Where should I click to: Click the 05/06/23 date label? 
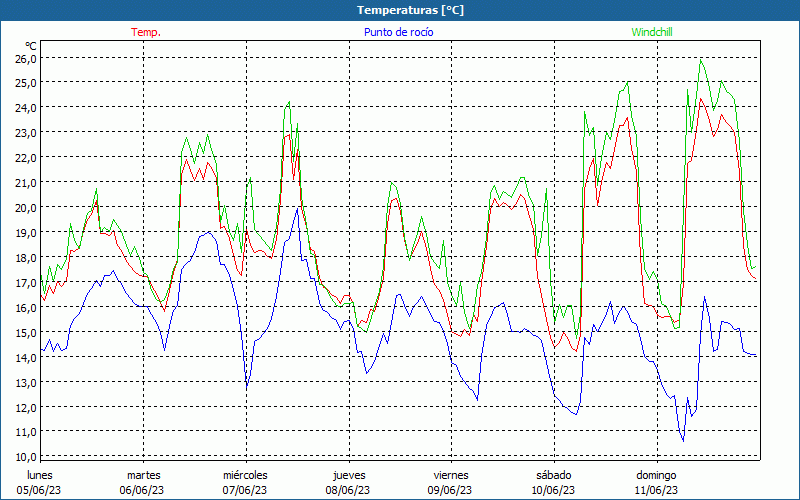[x=39, y=490]
